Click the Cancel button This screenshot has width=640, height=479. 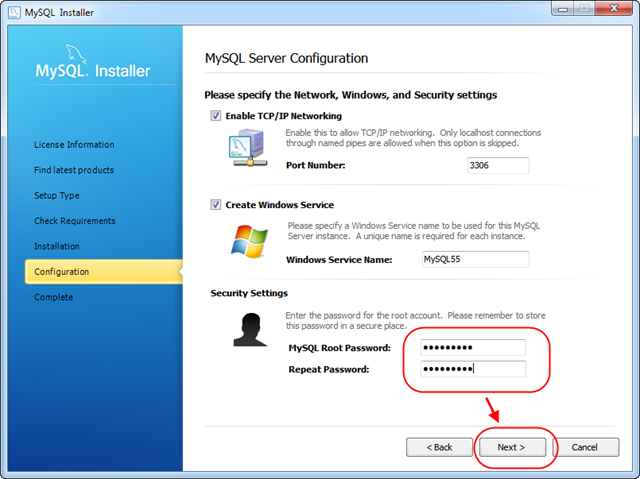[x=586, y=447]
